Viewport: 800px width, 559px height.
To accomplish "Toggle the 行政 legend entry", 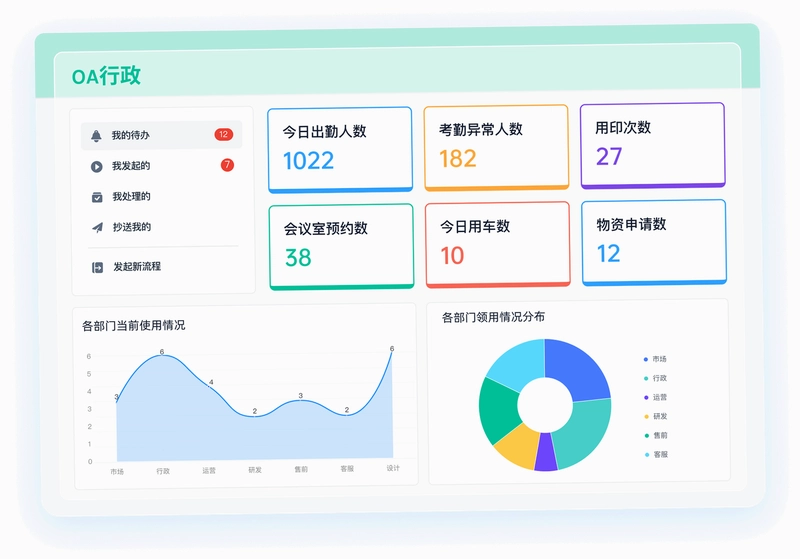I will click(656, 378).
